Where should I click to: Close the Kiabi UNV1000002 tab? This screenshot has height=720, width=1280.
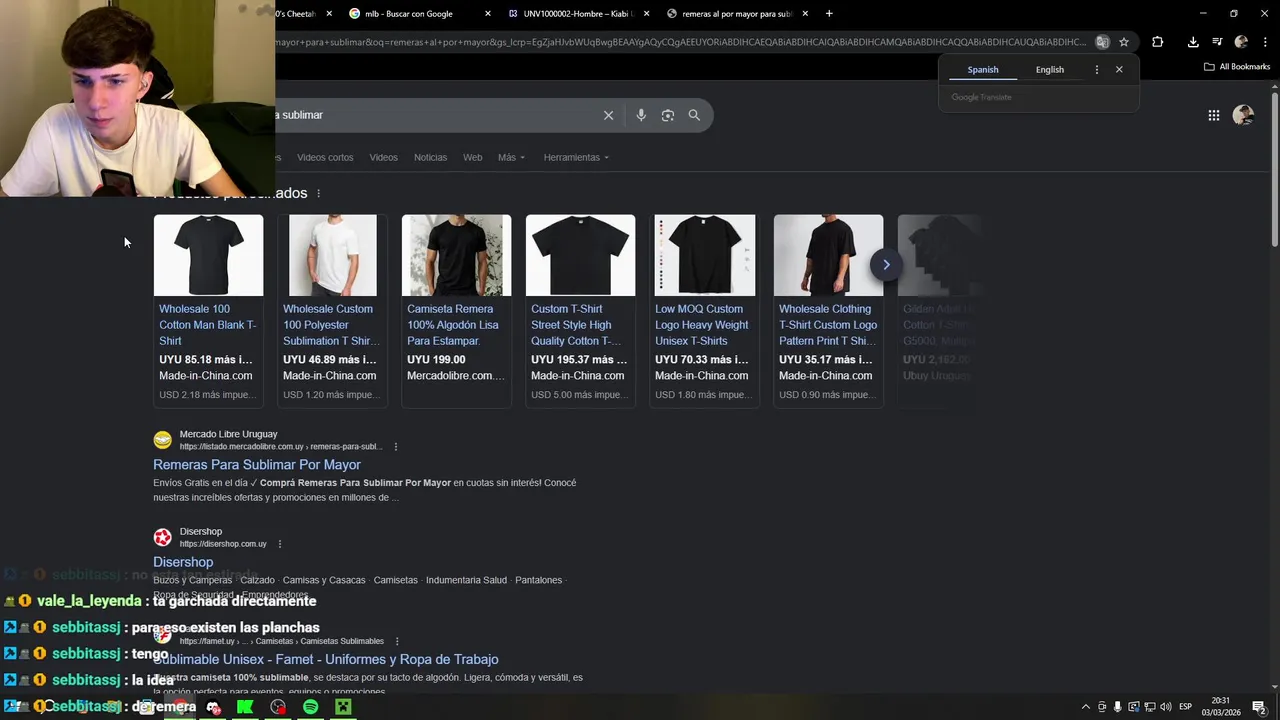click(647, 14)
